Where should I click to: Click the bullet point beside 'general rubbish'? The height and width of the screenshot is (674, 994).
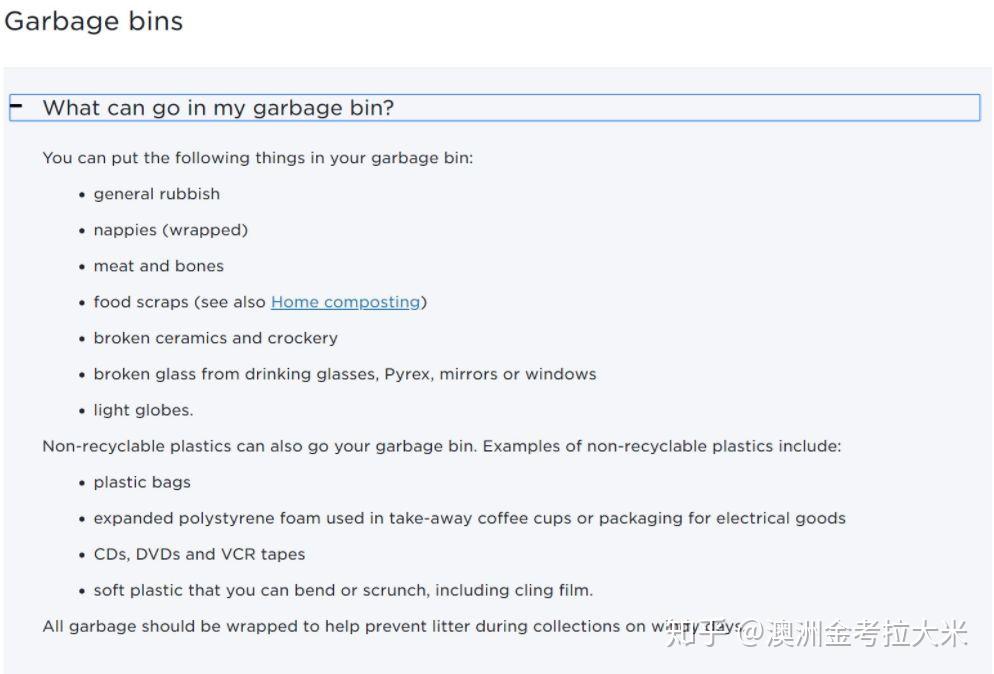click(82, 195)
